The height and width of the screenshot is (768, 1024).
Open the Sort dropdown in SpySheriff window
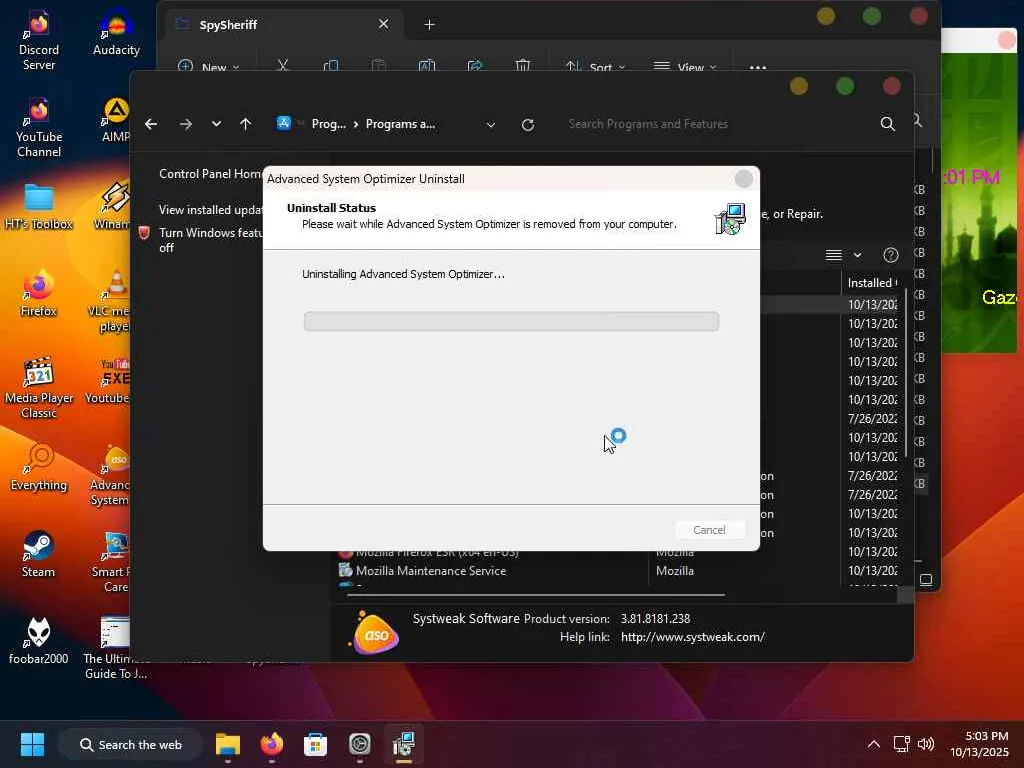point(596,67)
